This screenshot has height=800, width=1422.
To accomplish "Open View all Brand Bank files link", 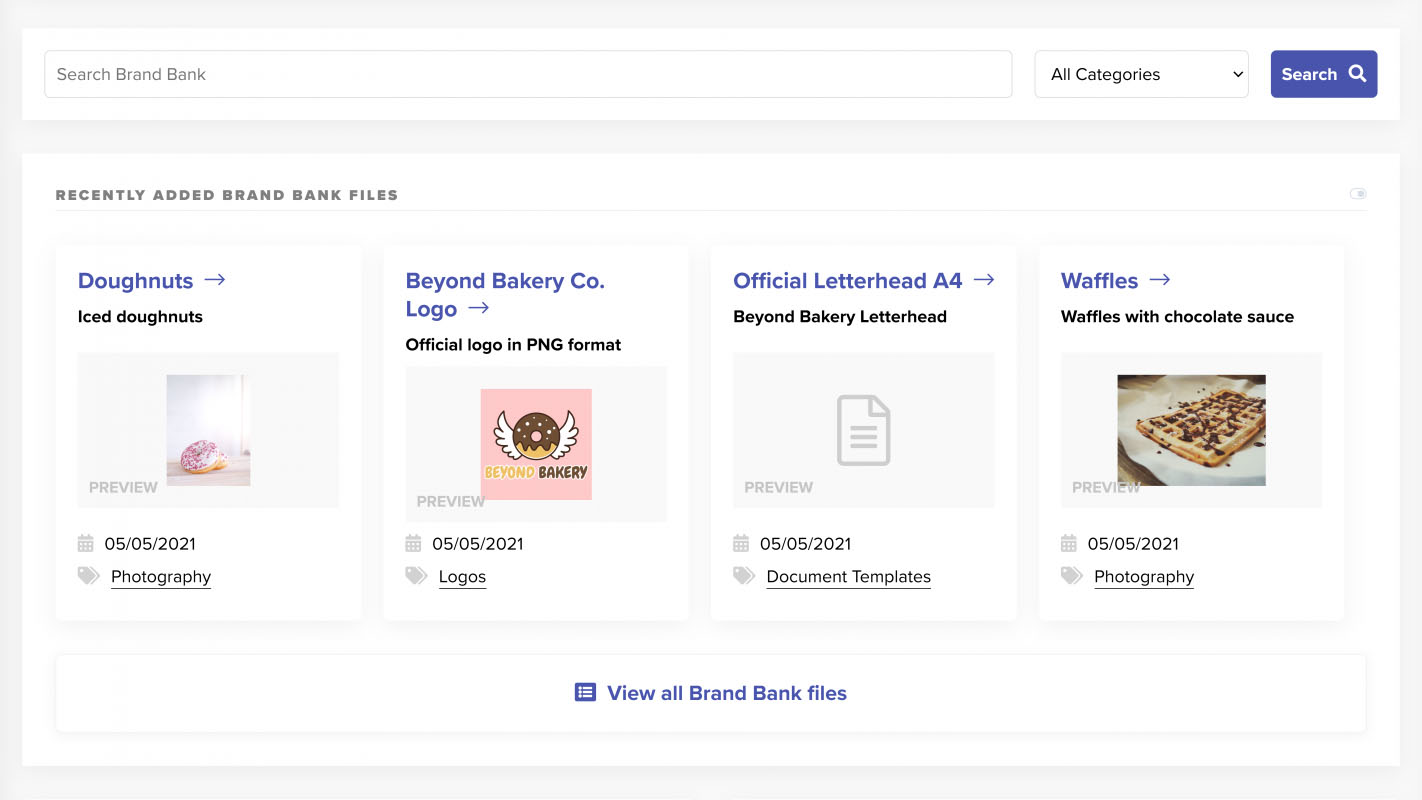I will (x=726, y=693).
